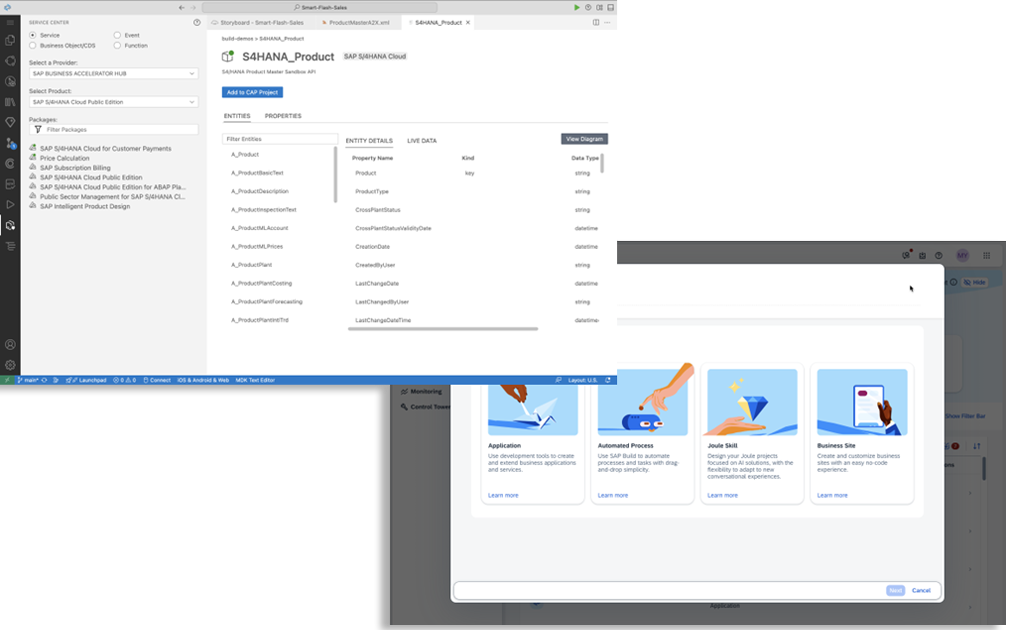Viewport: 1014px width, 630px height.
Task: Click the Run and Debug play icon in sidebar
Action: tap(10, 204)
